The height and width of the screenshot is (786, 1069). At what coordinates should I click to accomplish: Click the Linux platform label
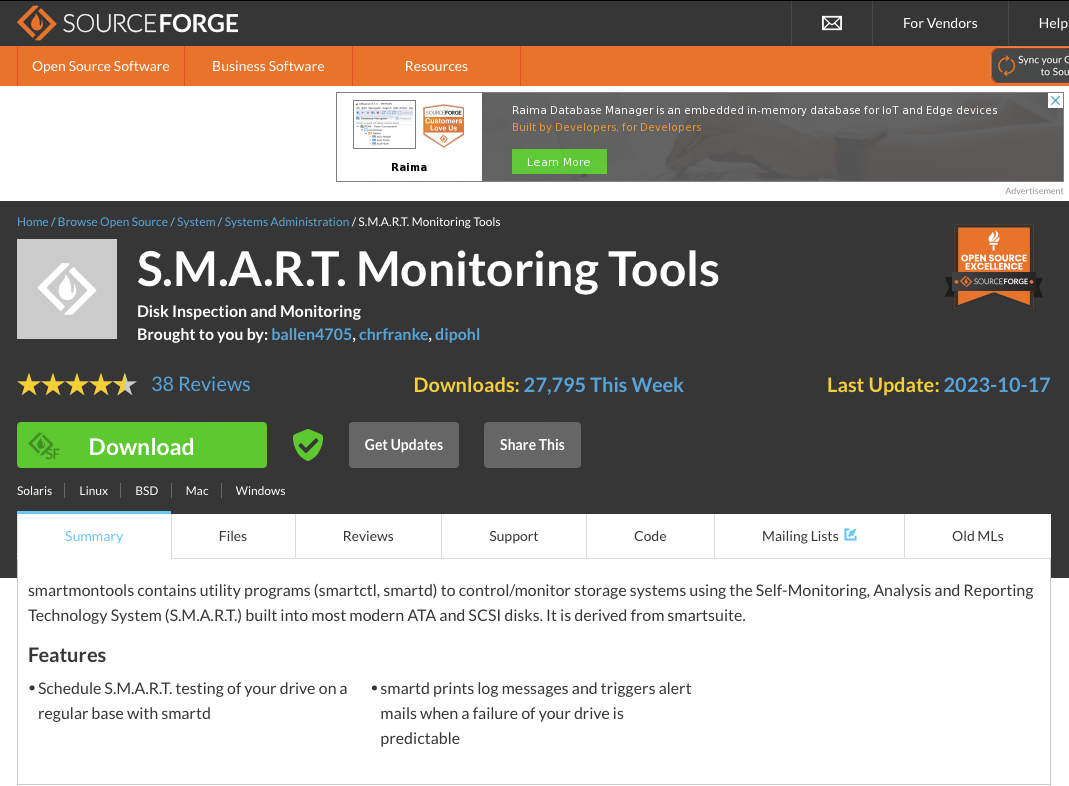93,491
